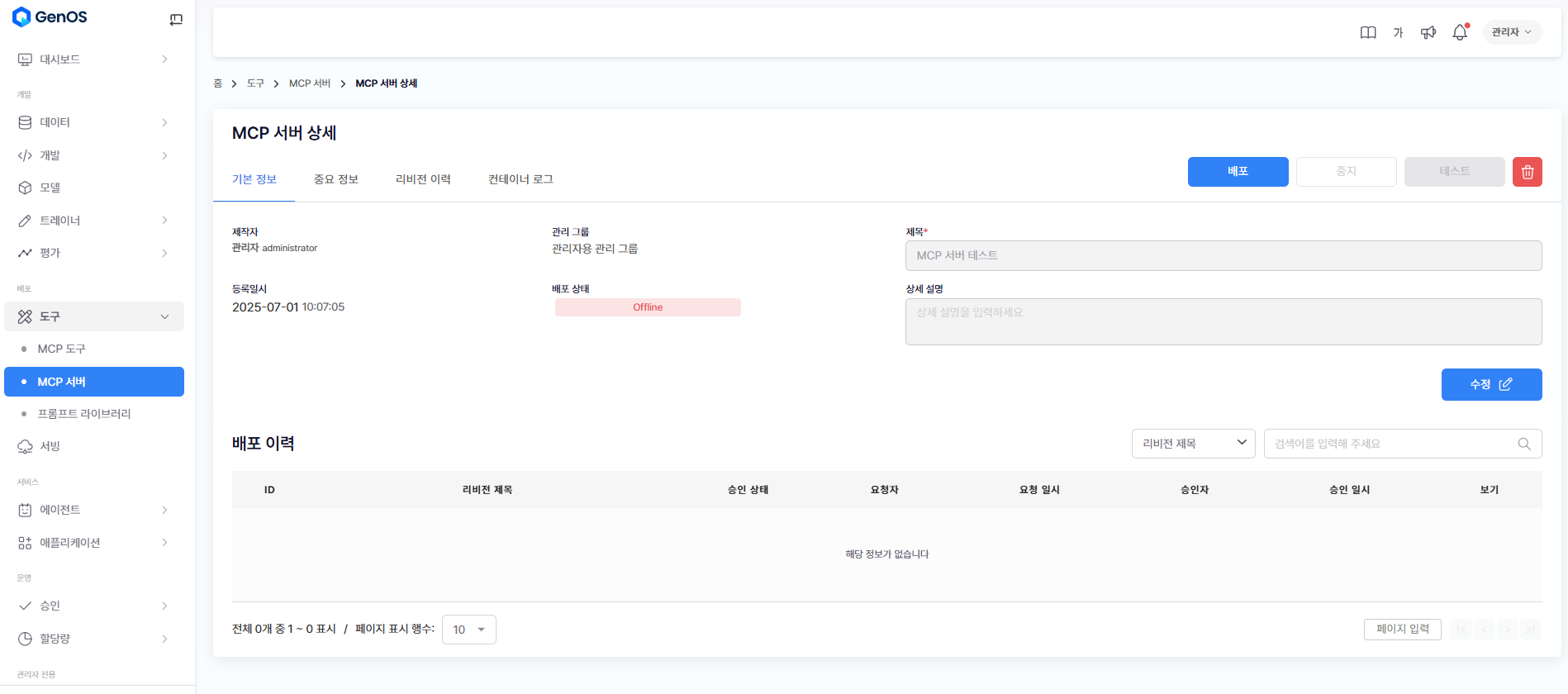
Task: Open the 리비전 제목 filter dropdown
Action: pos(1193,444)
